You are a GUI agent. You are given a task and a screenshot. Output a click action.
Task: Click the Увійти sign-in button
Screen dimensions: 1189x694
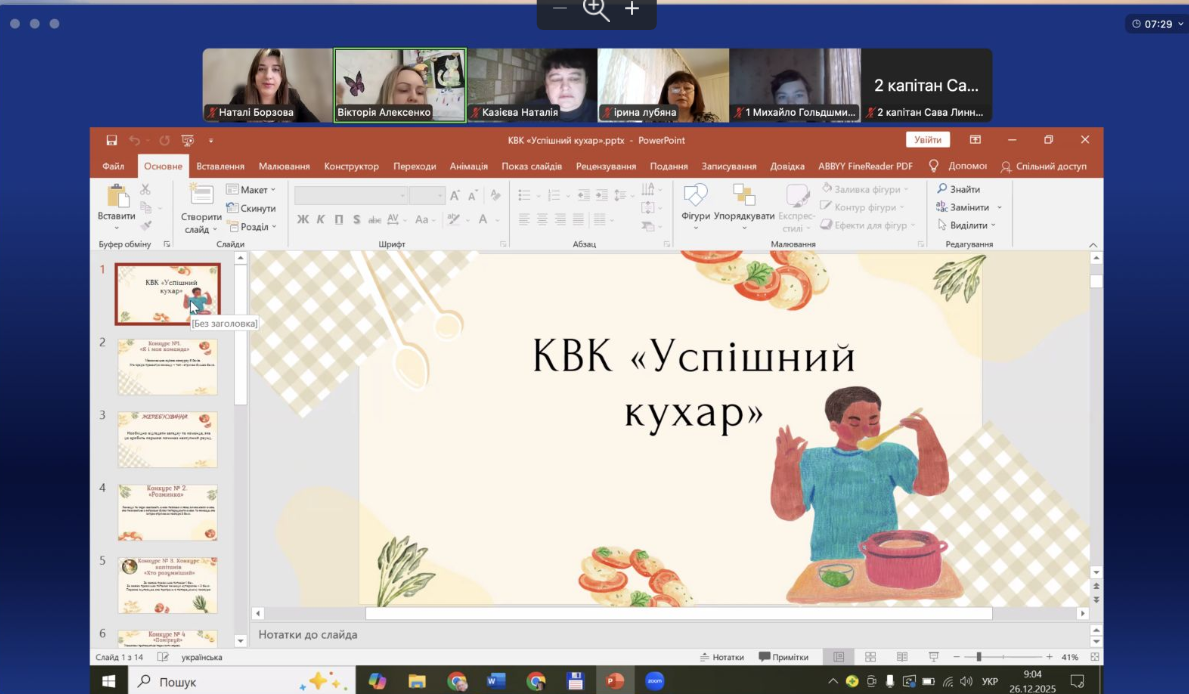pos(927,140)
